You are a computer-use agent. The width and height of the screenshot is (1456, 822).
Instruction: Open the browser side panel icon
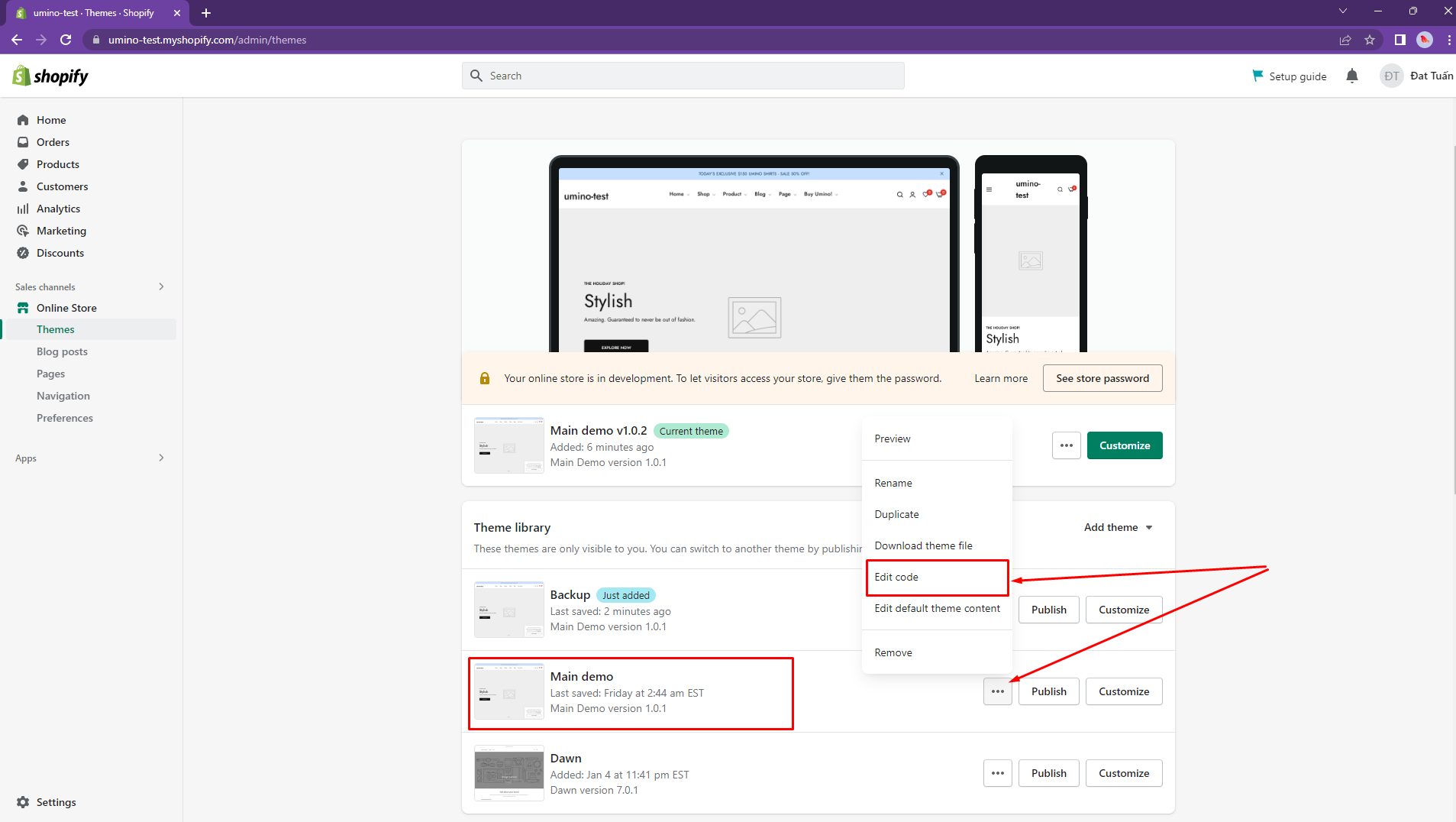coord(1400,40)
